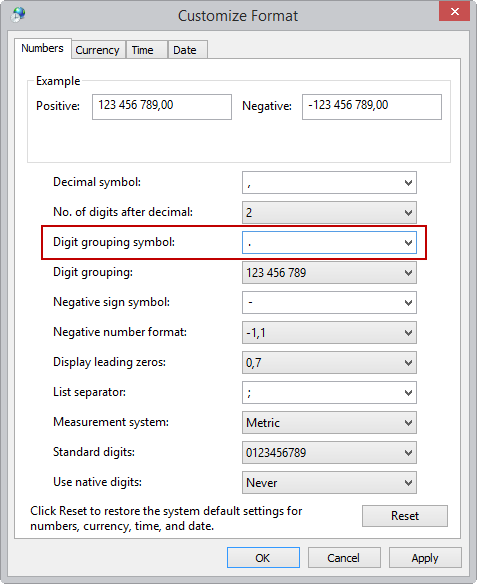Screen dimensions: 477x584
Task: Expand Display leading zeros dropdown
Action: (x=329, y=362)
